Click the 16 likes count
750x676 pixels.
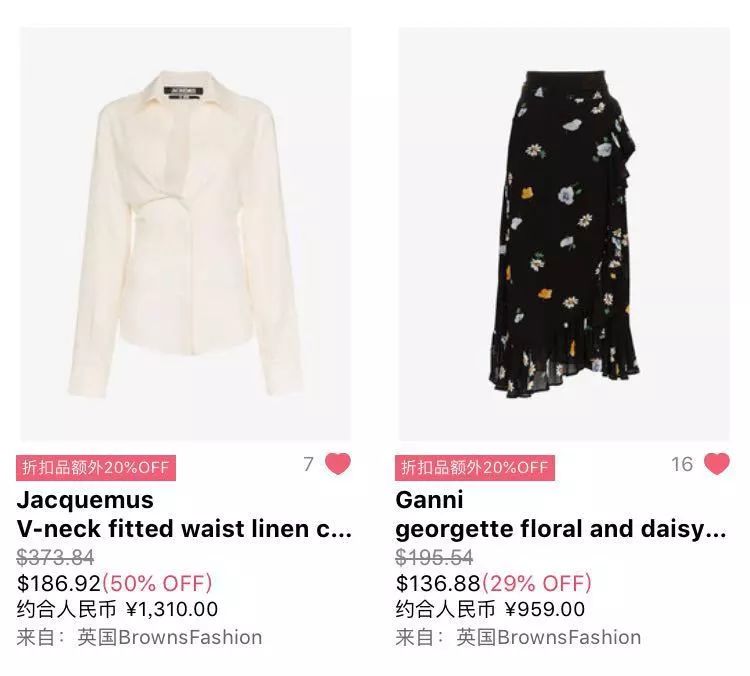[x=682, y=464]
